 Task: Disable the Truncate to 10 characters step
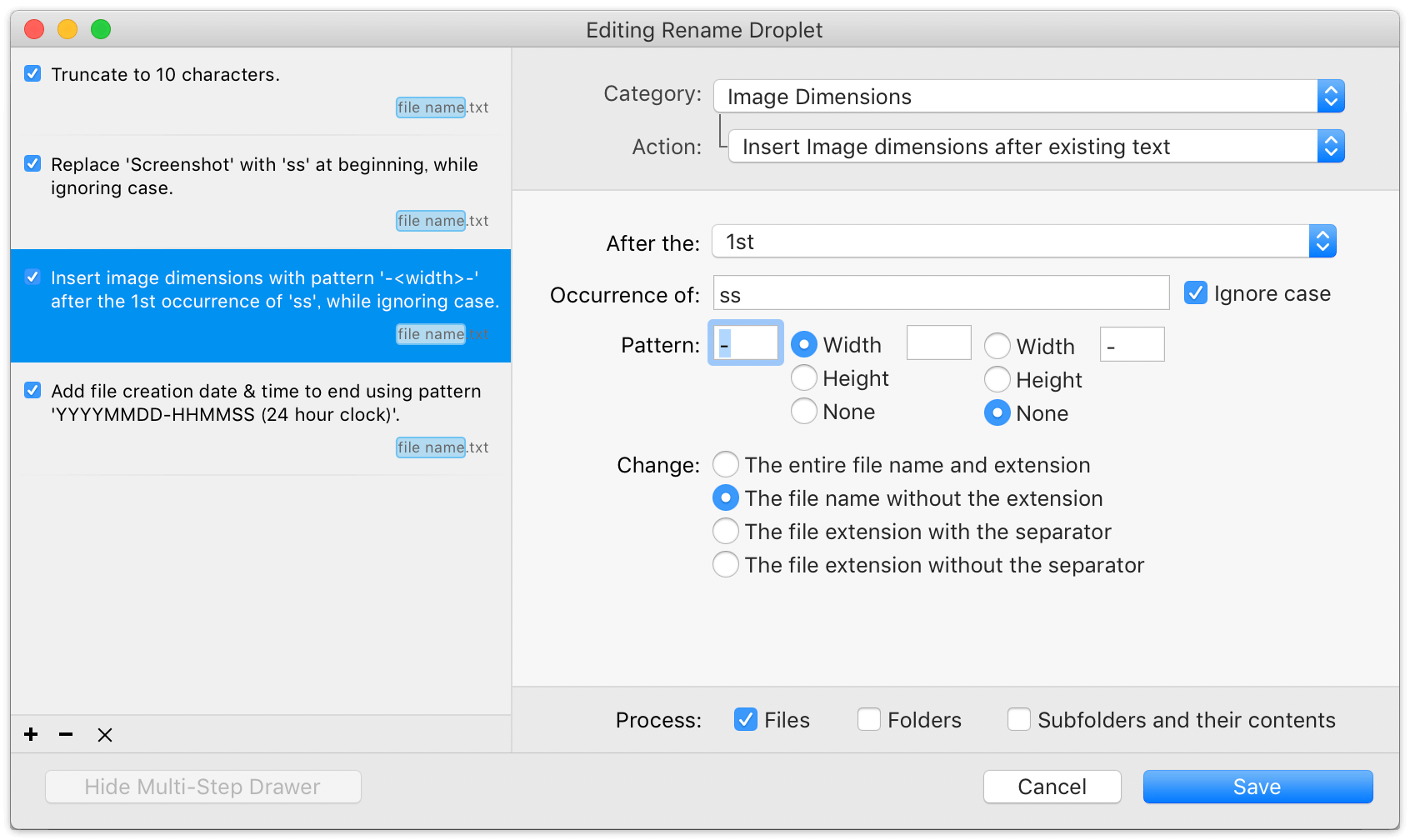(32, 73)
